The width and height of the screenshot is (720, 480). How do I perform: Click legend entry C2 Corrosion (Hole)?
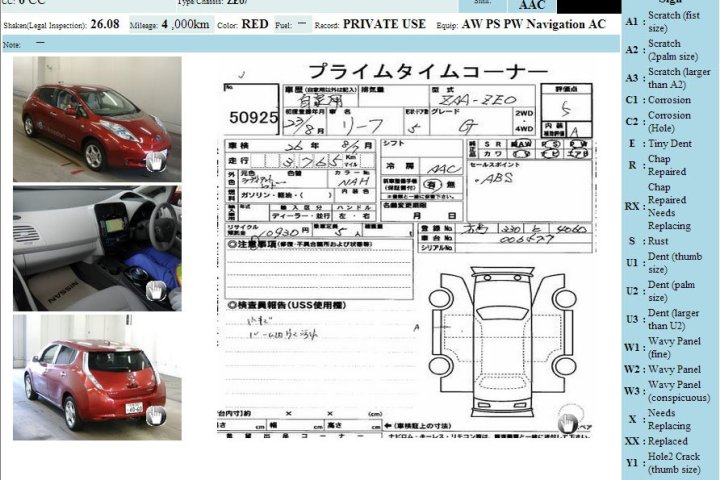click(658, 122)
